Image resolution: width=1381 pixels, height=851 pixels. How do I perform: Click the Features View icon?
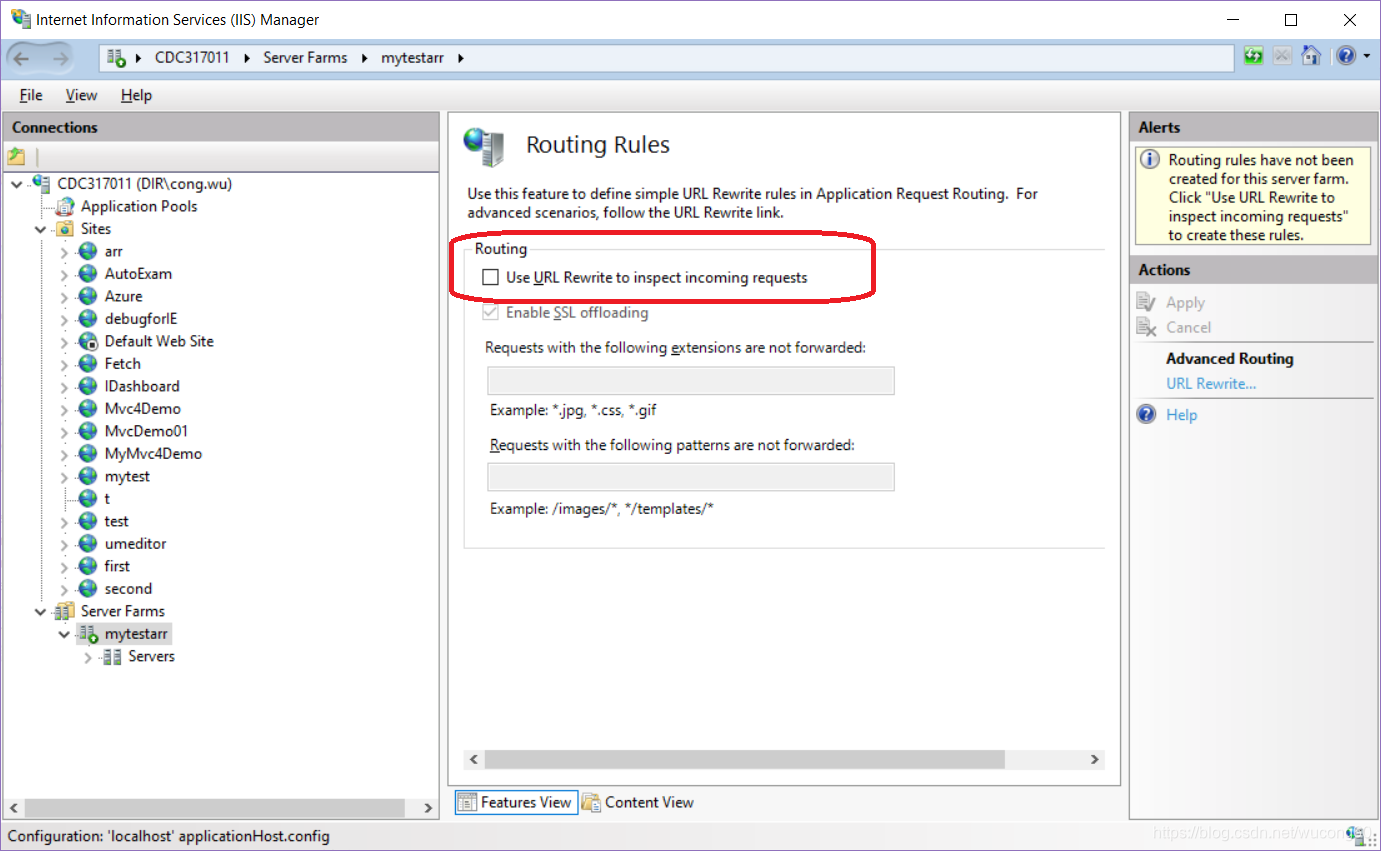(468, 802)
